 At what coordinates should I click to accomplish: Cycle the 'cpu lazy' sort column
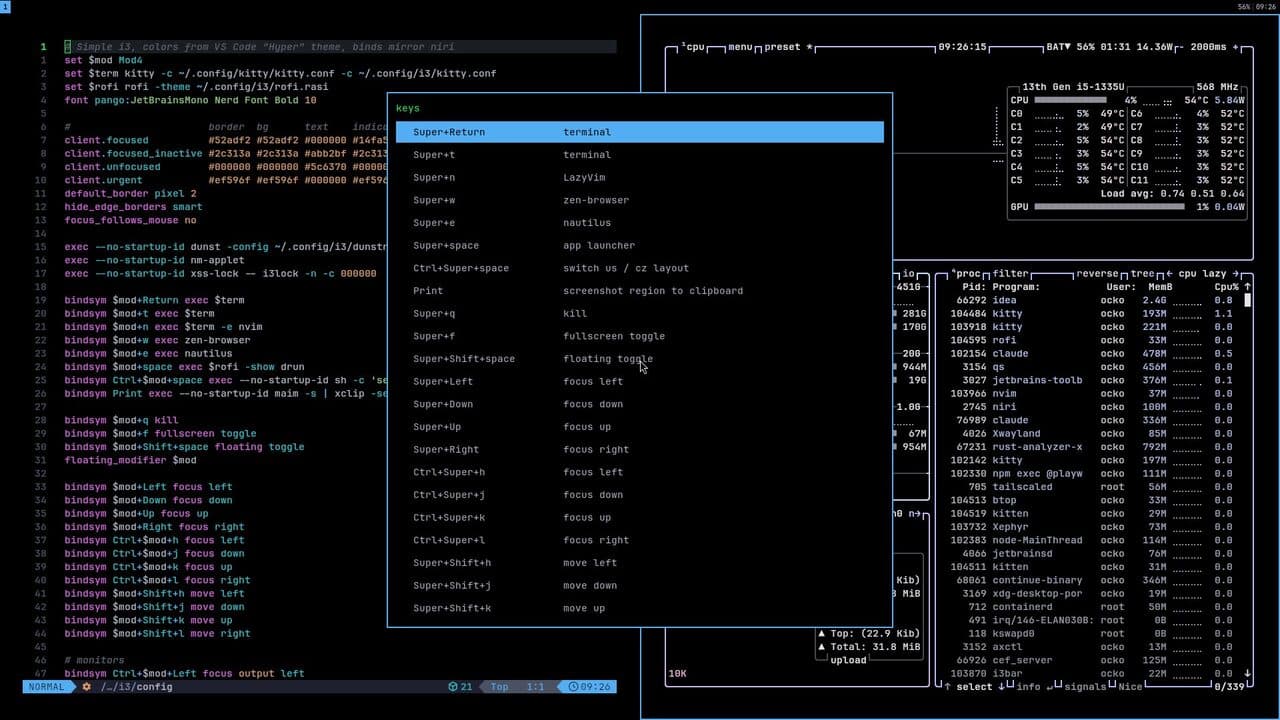1201,273
